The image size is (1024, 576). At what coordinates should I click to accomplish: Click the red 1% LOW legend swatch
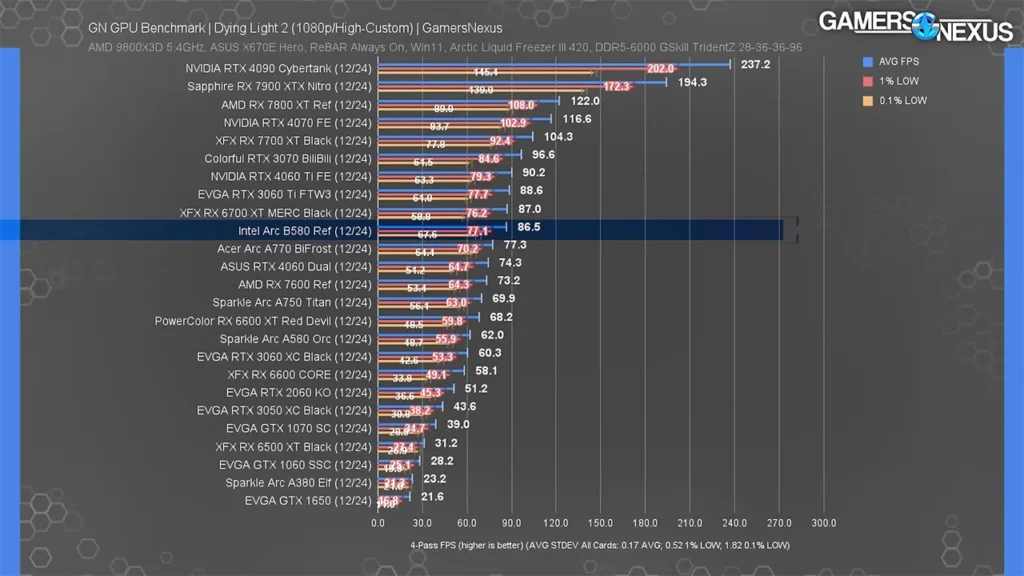pyautogui.click(x=867, y=81)
